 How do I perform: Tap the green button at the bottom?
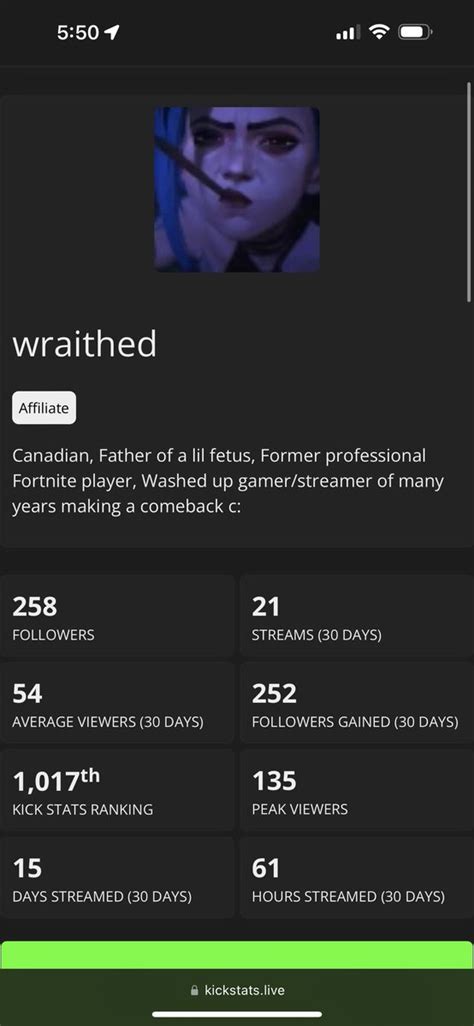(237, 955)
